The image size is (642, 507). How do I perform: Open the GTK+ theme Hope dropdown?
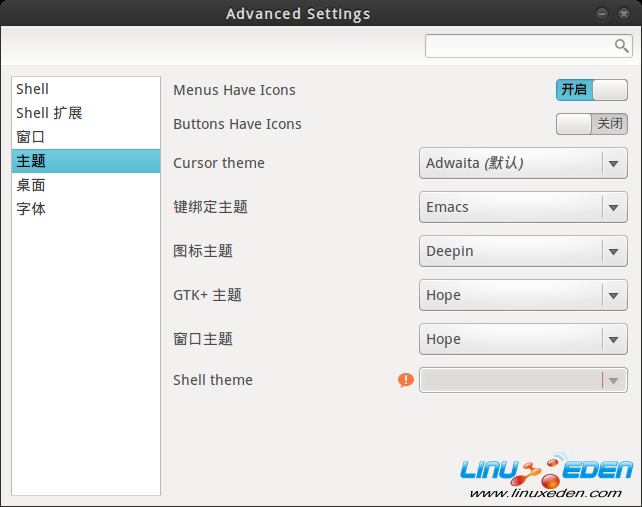click(x=523, y=295)
